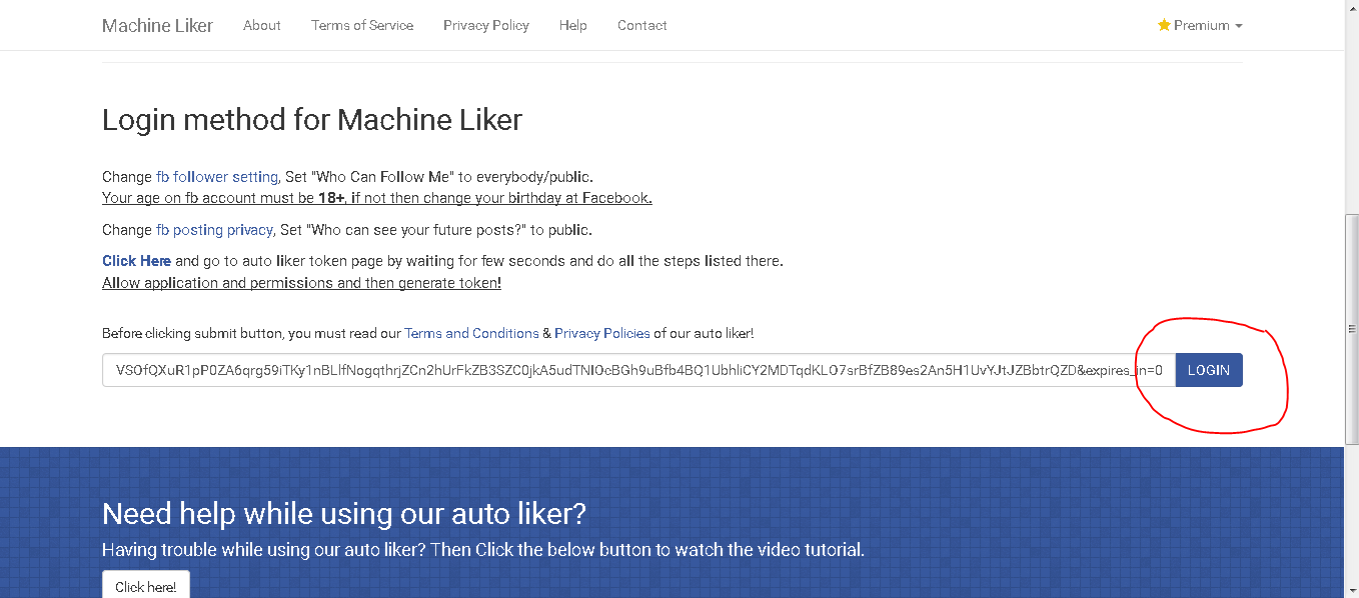1359x598 pixels.
Task: Click the 'Click here!' tutorial button
Action: 146,586
